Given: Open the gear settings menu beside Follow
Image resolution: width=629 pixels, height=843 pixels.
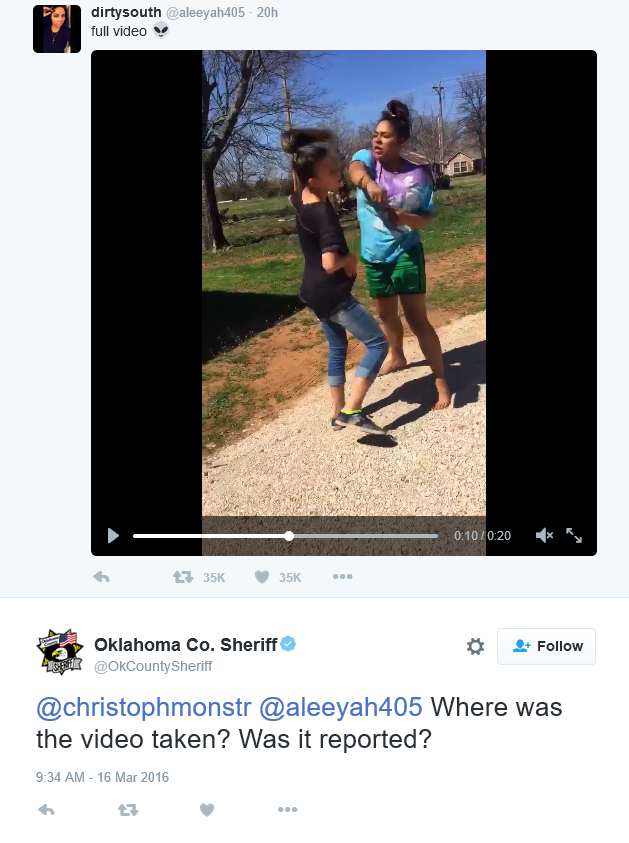Looking at the screenshot, I should click(475, 646).
